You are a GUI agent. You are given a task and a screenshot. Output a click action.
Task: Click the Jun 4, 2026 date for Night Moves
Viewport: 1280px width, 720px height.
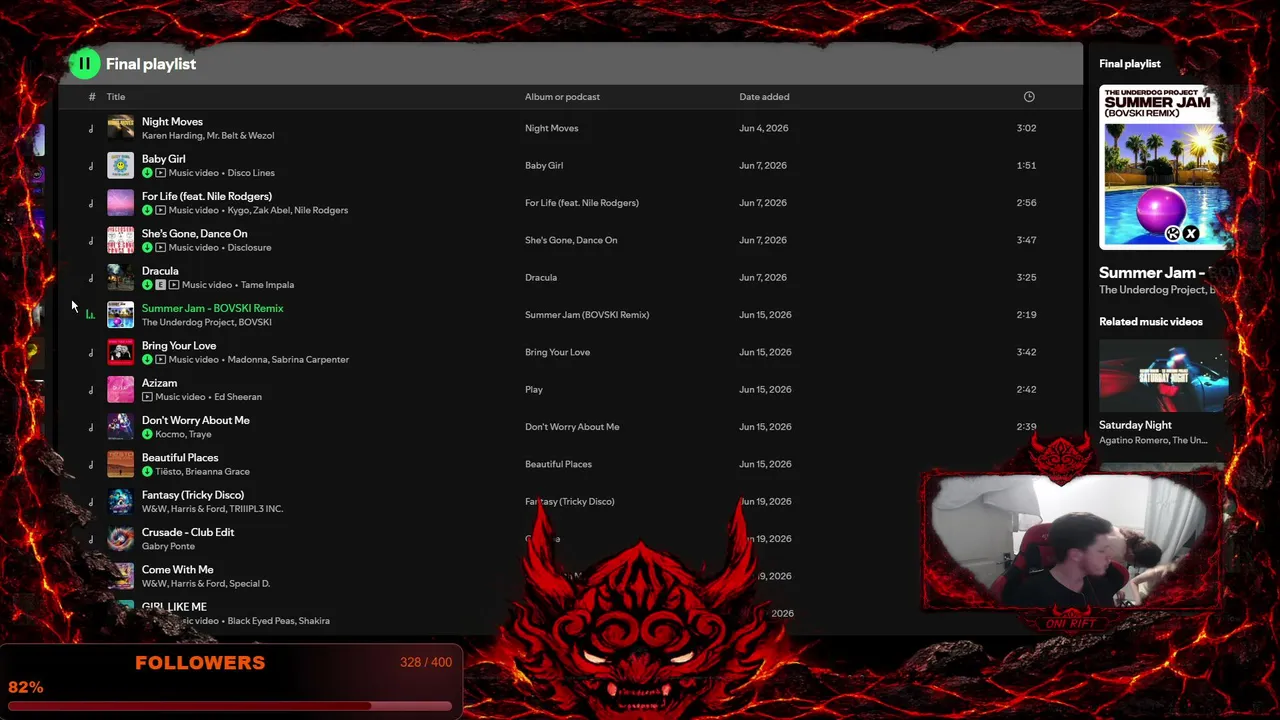click(764, 128)
